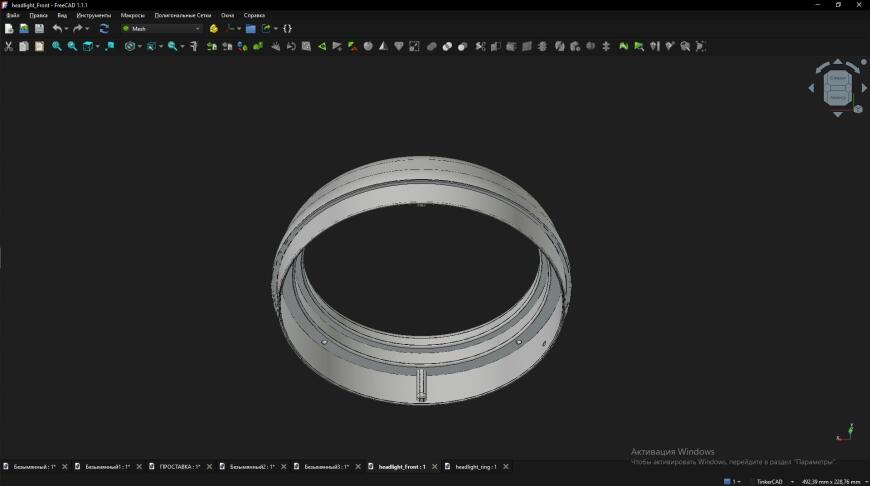This screenshot has width=870, height=486.
Task: Evaluate and repair mesh magnifier icon
Action: coord(685,47)
